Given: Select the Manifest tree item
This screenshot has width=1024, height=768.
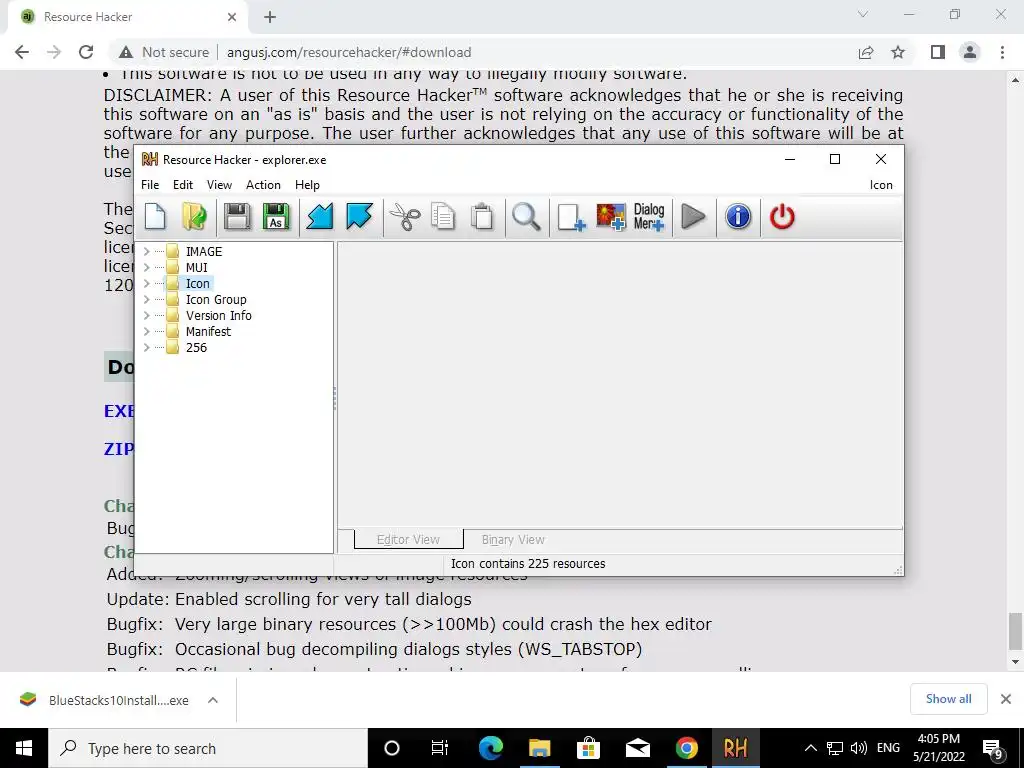Looking at the screenshot, I should click(208, 331).
